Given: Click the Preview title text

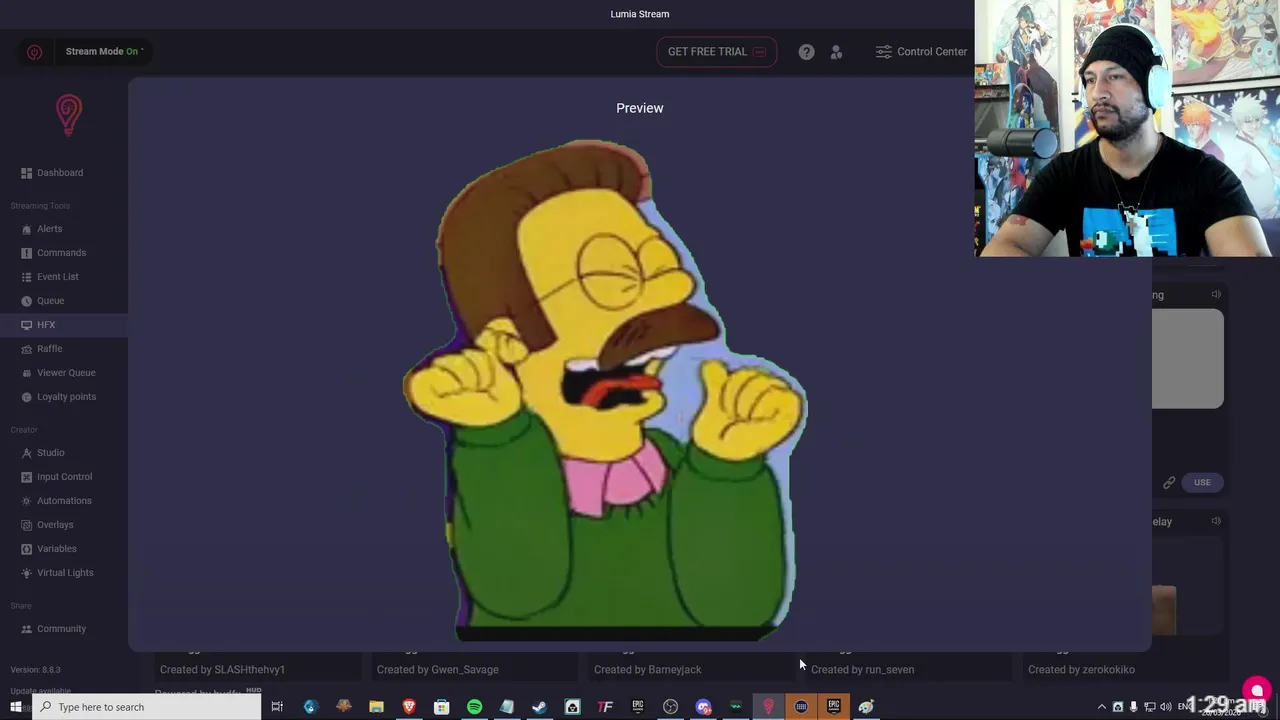Looking at the screenshot, I should 640,108.
